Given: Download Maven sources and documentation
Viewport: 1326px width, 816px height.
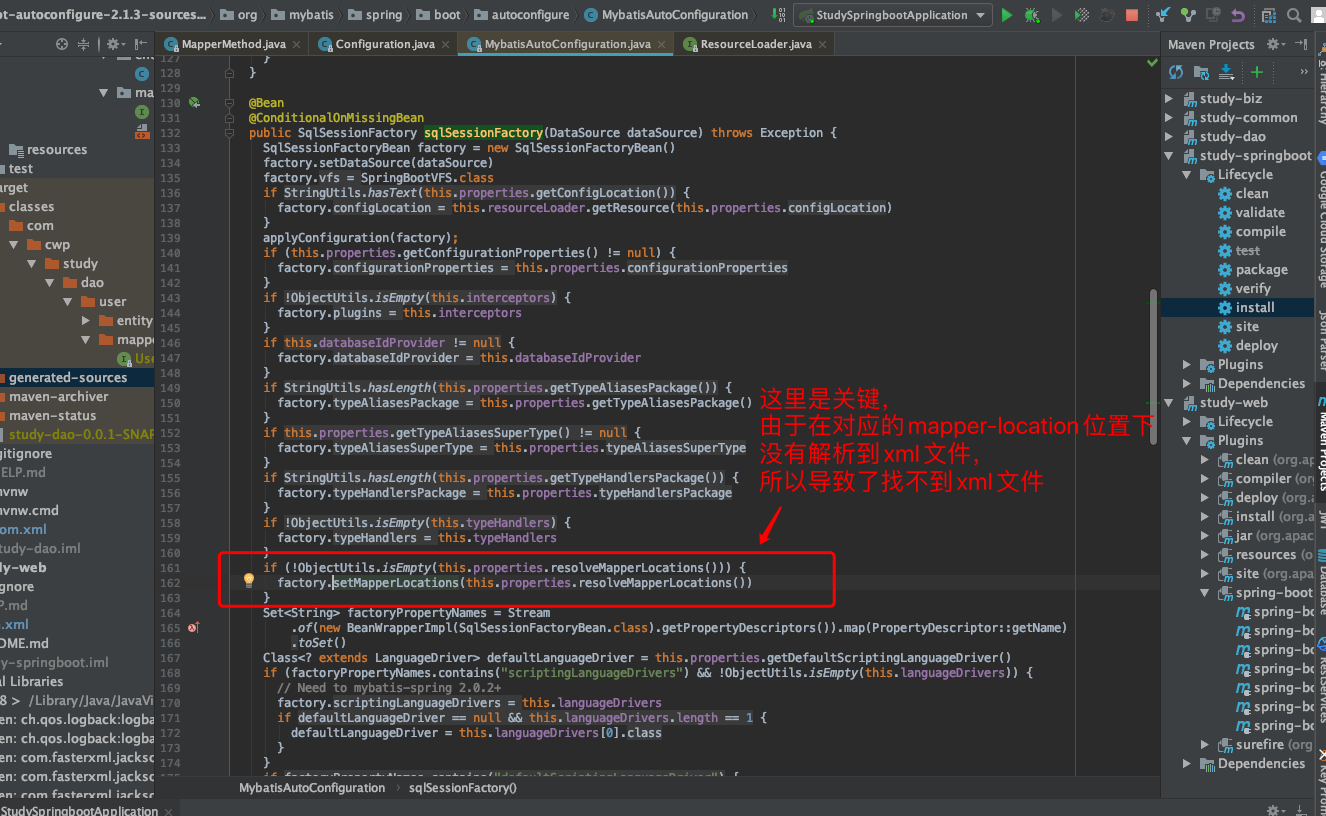Looking at the screenshot, I should coord(1226,72).
